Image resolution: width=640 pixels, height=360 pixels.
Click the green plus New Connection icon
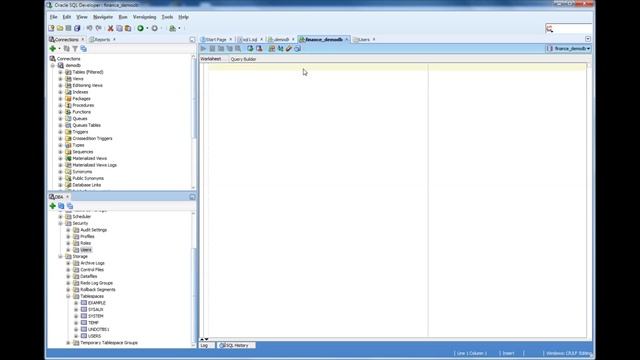pyautogui.click(x=53, y=49)
